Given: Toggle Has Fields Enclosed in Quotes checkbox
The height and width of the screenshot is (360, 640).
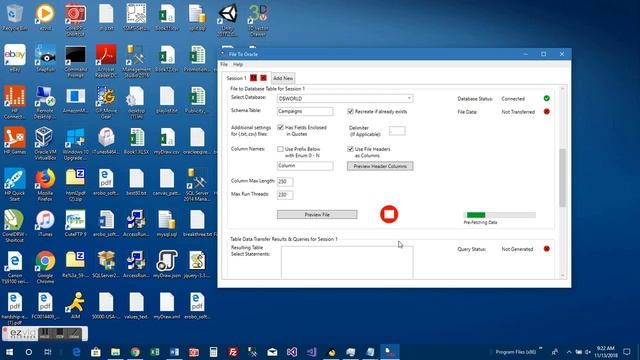Looking at the screenshot, I should (280, 127).
